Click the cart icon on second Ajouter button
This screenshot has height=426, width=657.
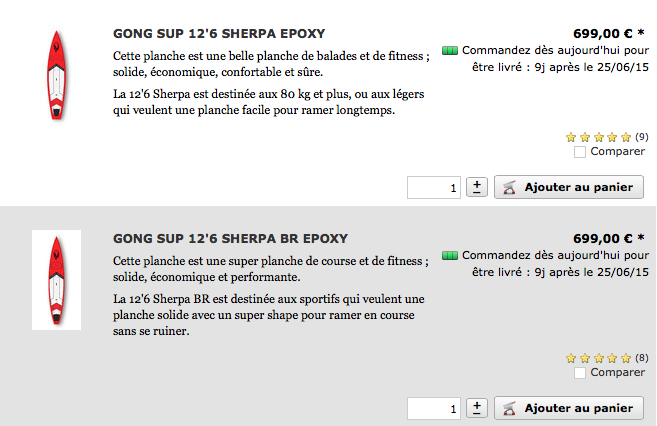point(509,408)
